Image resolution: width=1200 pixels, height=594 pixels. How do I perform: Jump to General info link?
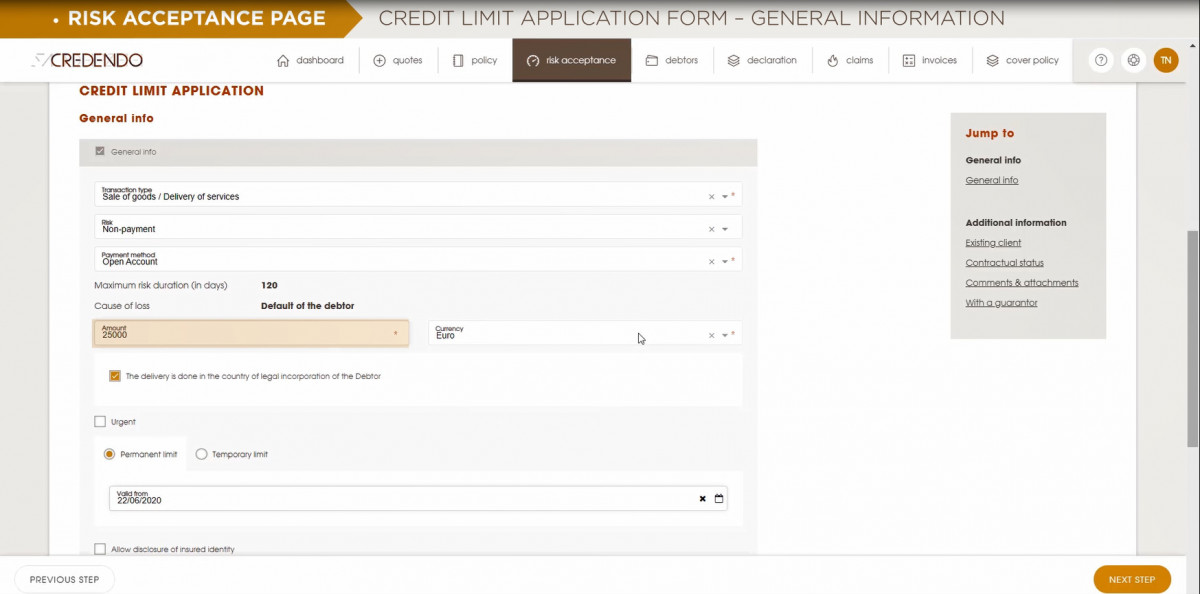pyautogui.click(x=992, y=180)
